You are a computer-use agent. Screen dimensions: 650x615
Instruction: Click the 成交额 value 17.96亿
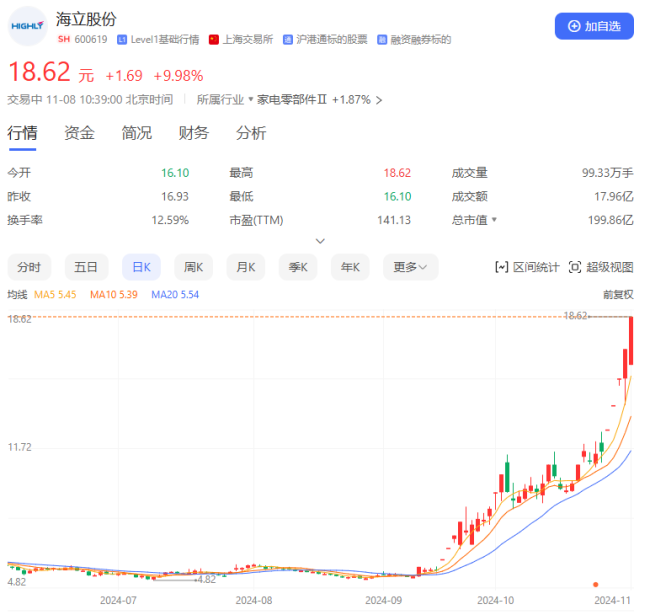pyautogui.click(x=614, y=196)
